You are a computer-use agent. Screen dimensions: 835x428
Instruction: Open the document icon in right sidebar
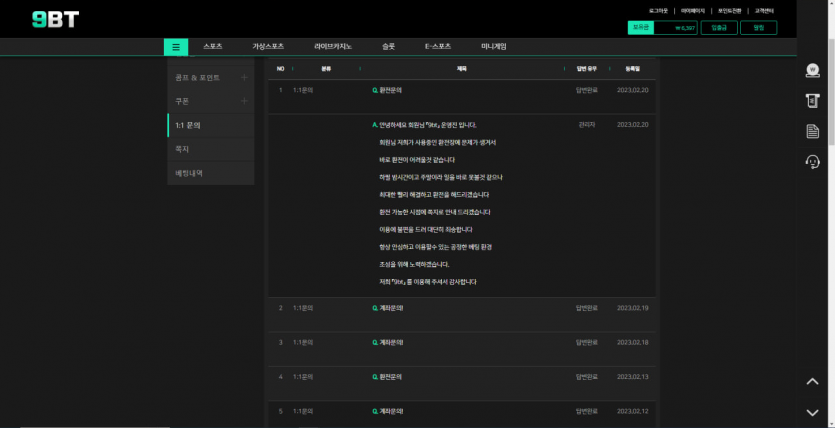tap(812, 131)
